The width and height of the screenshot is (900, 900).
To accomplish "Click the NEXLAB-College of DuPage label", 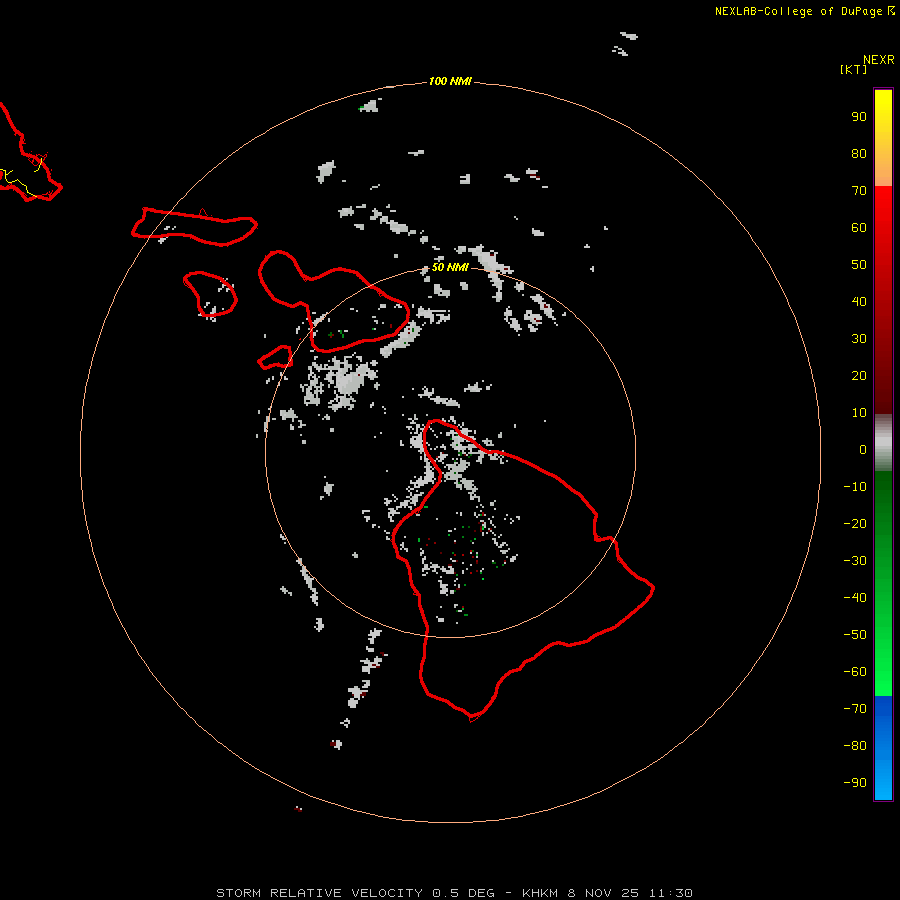I will pos(798,11).
